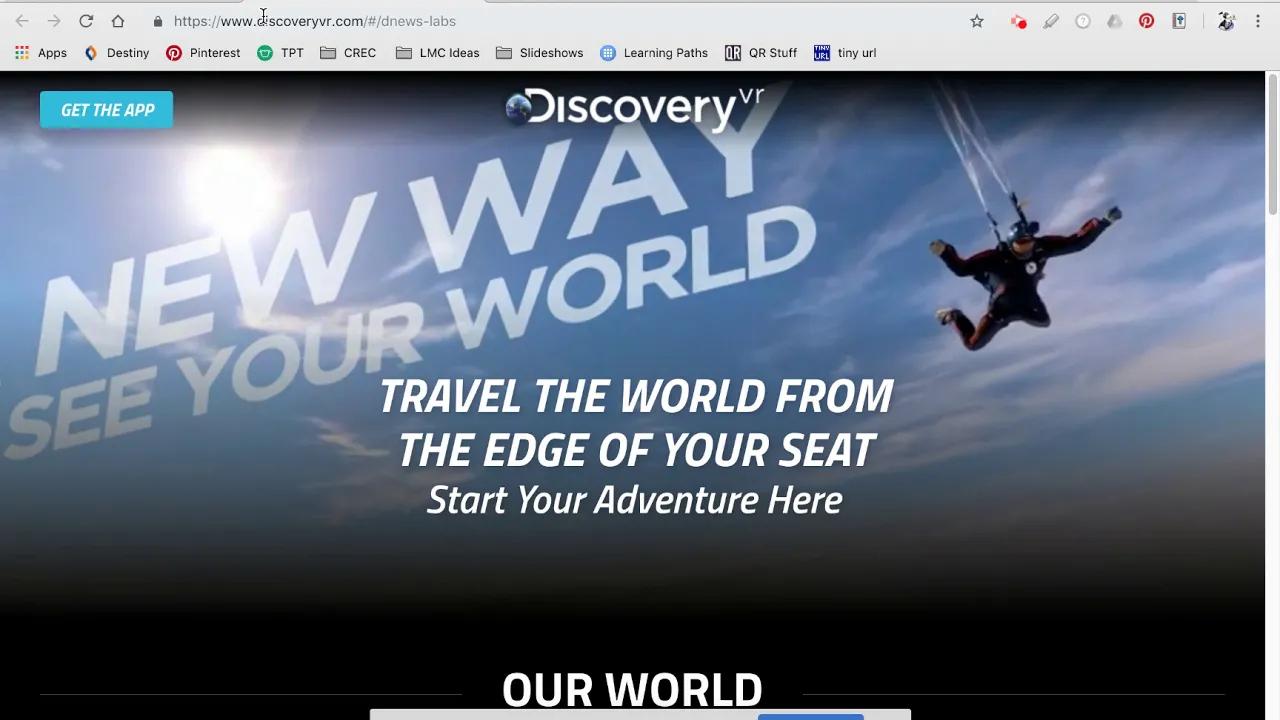Open the highlighter pen extension
Image resolution: width=1280 pixels, height=720 pixels.
[1051, 21]
